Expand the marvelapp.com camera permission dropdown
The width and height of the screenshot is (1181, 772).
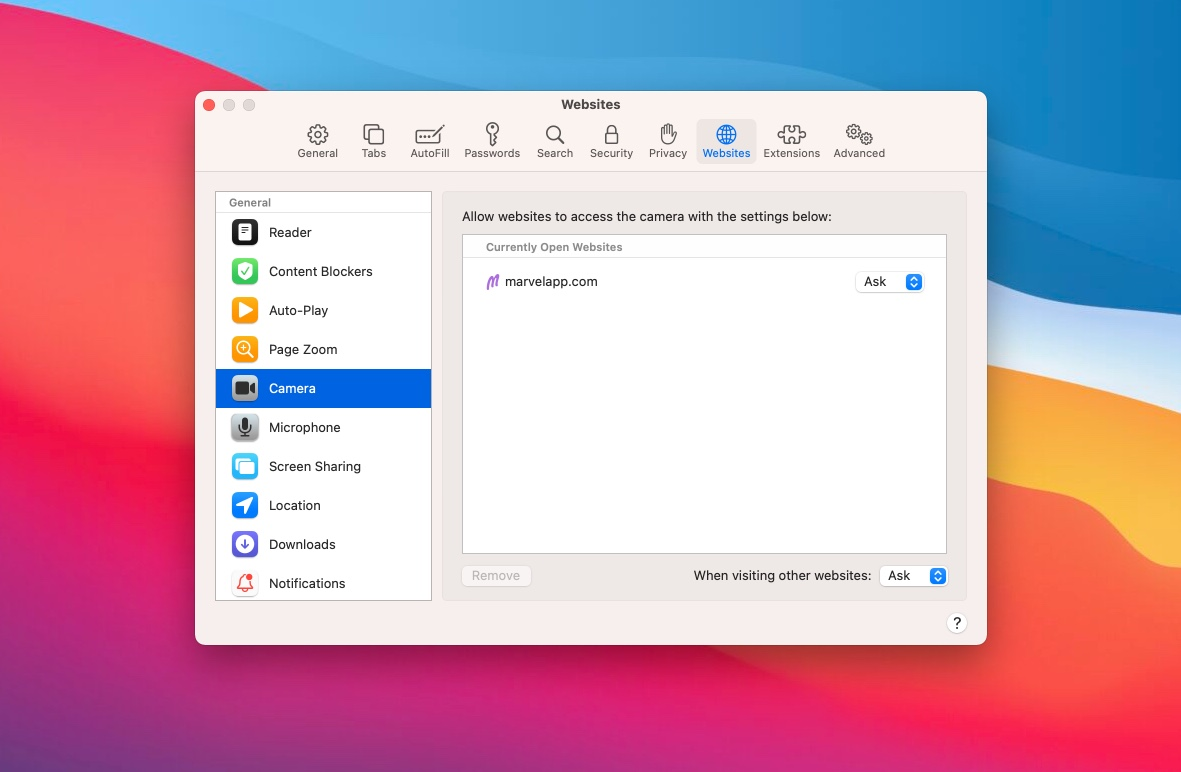pyautogui.click(x=889, y=282)
